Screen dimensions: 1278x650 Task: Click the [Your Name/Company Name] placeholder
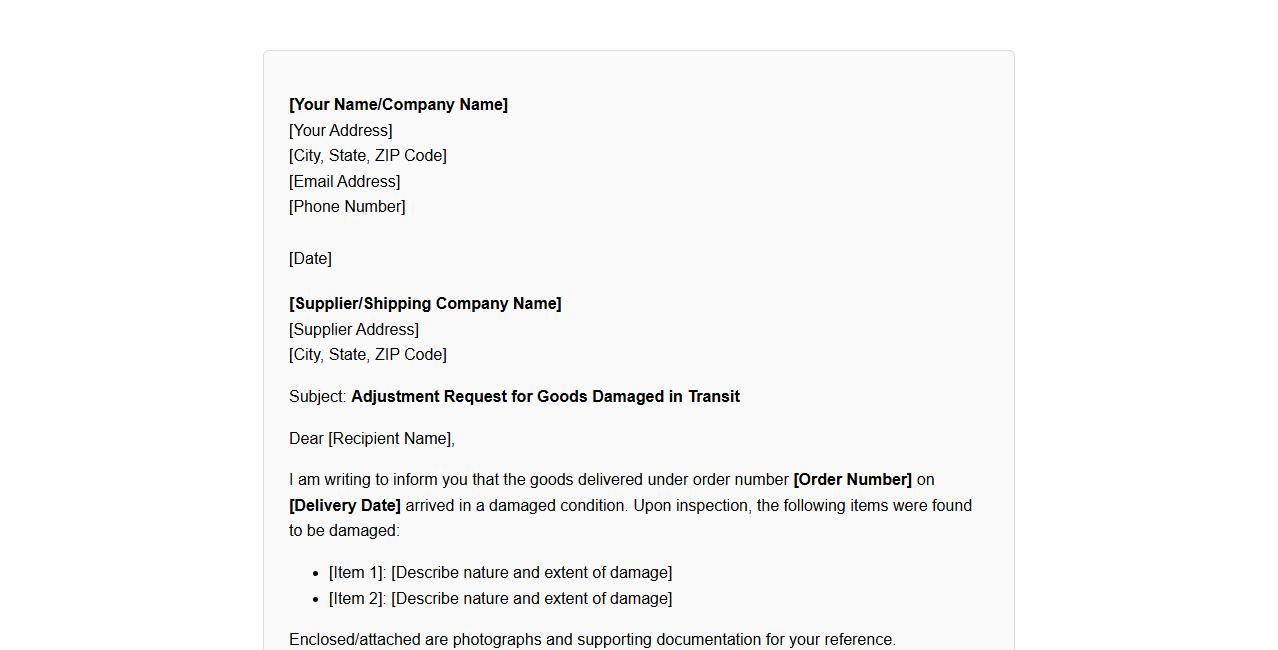[x=398, y=105]
